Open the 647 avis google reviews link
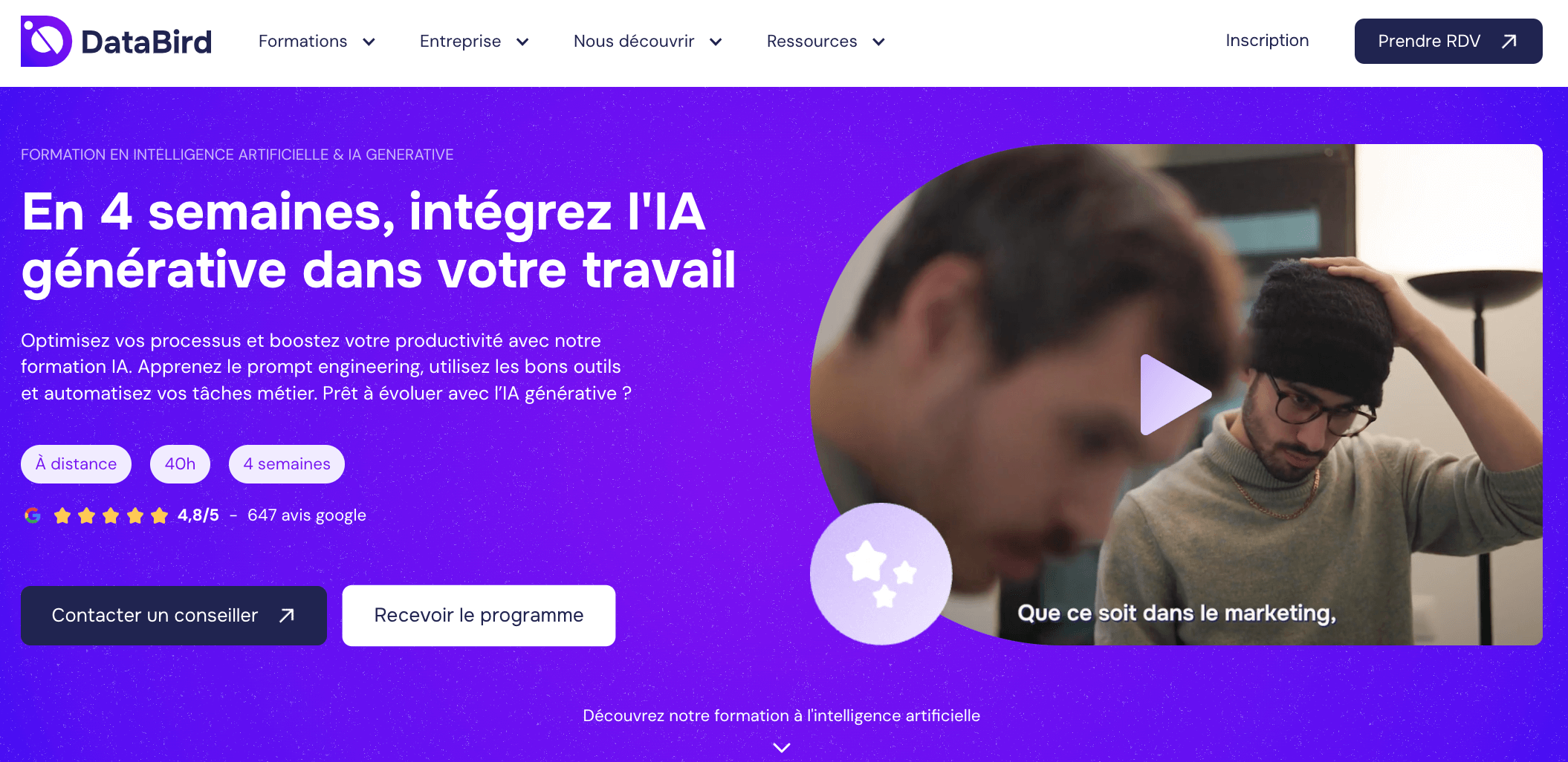 [307, 515]
